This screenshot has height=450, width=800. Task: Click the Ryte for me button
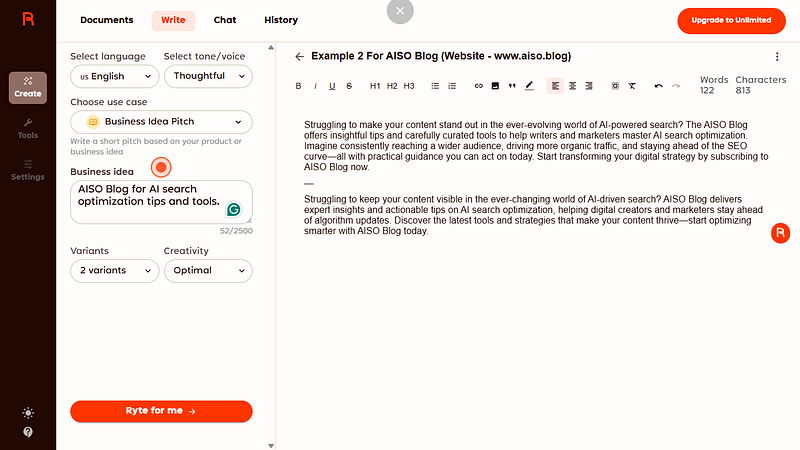[161, 411]
